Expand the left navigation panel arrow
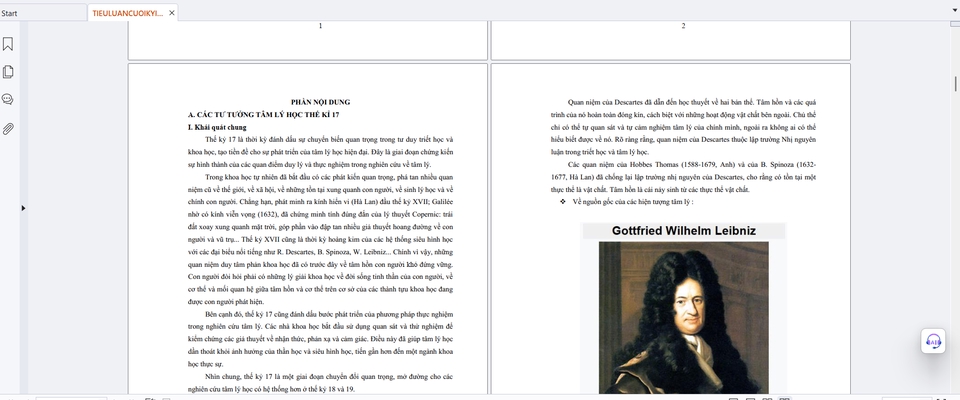 [23, 208]
